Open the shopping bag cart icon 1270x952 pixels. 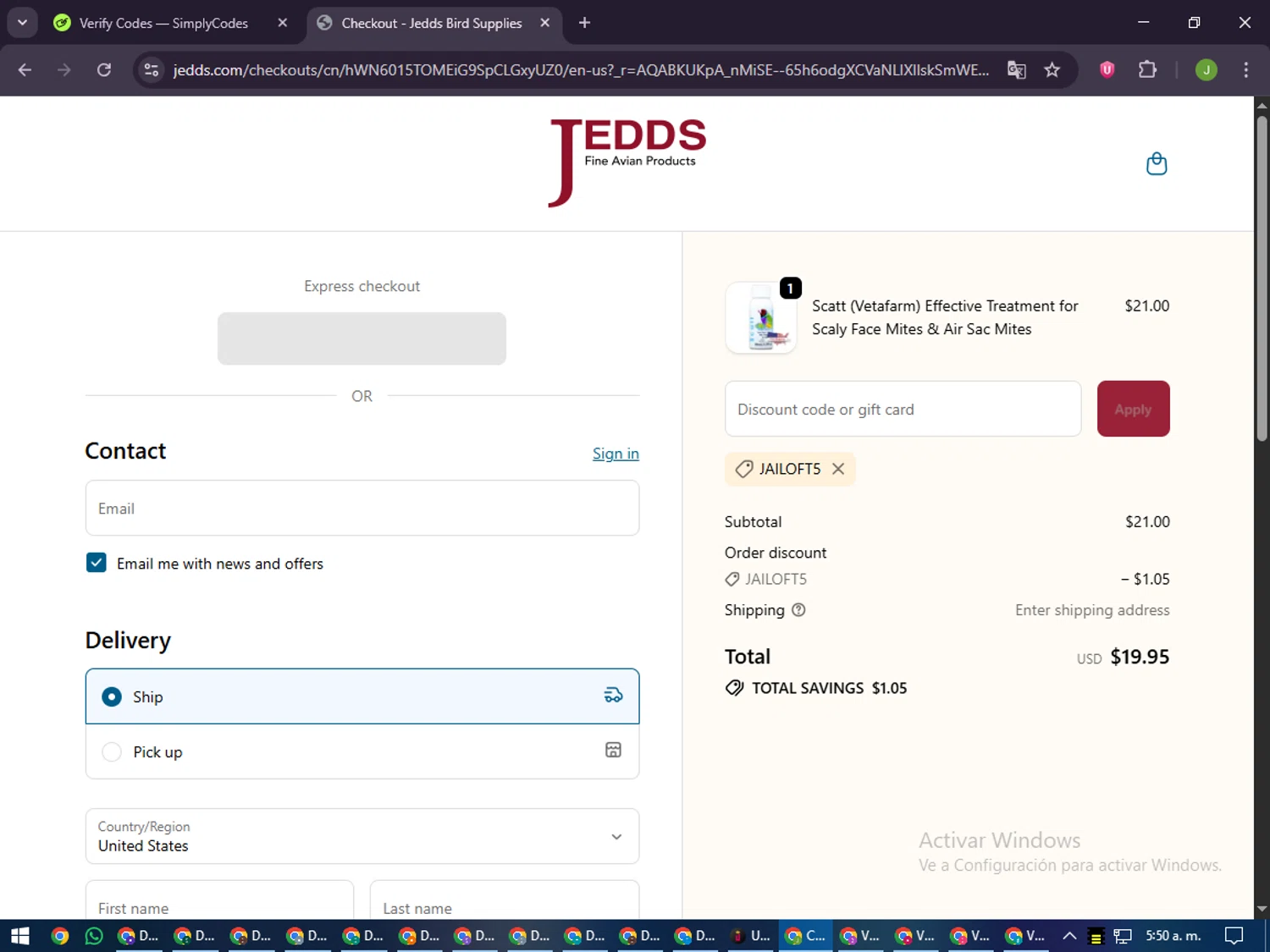point(1157,163)
